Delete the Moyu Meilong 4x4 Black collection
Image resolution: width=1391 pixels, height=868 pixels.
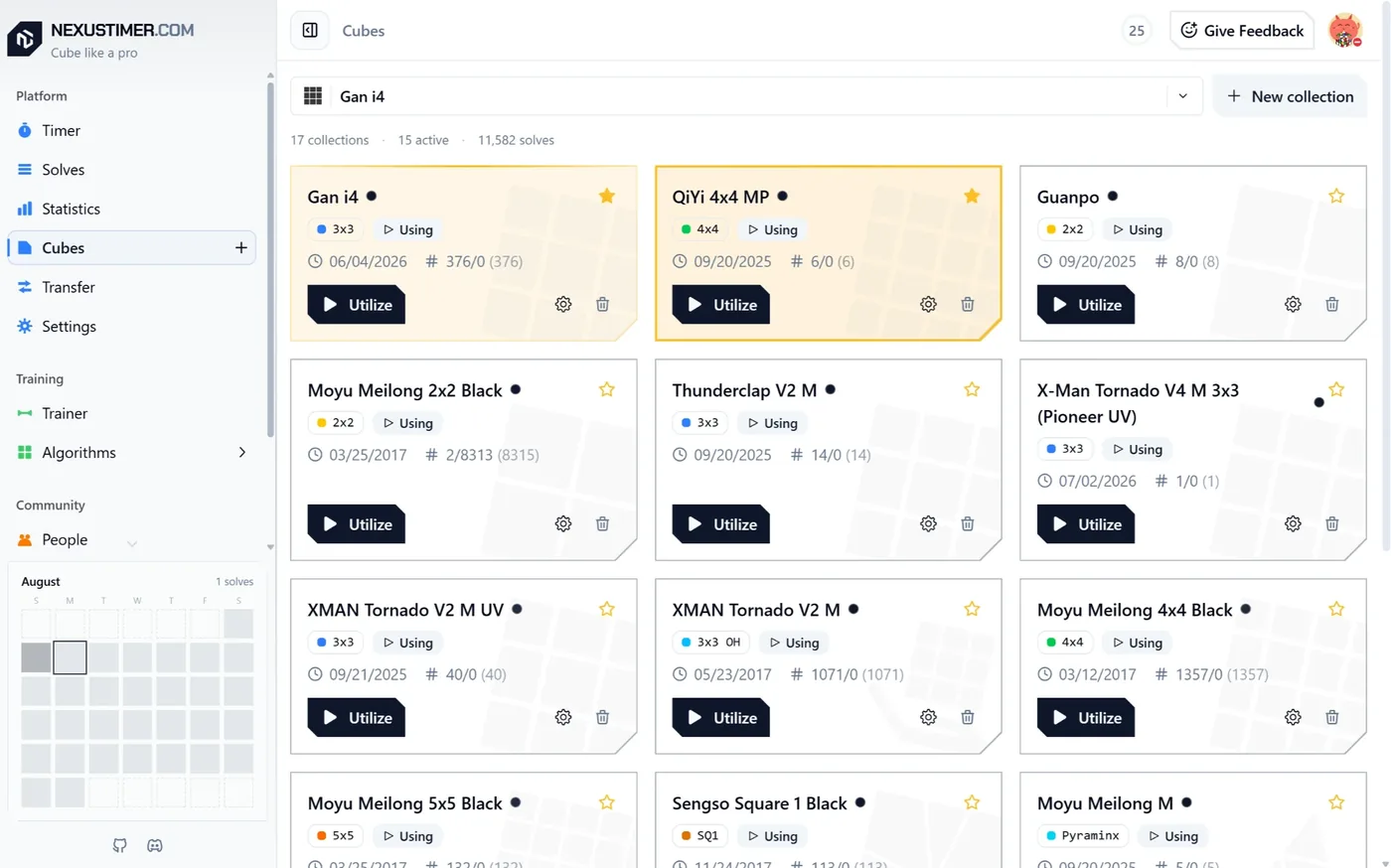[1331, 718]
